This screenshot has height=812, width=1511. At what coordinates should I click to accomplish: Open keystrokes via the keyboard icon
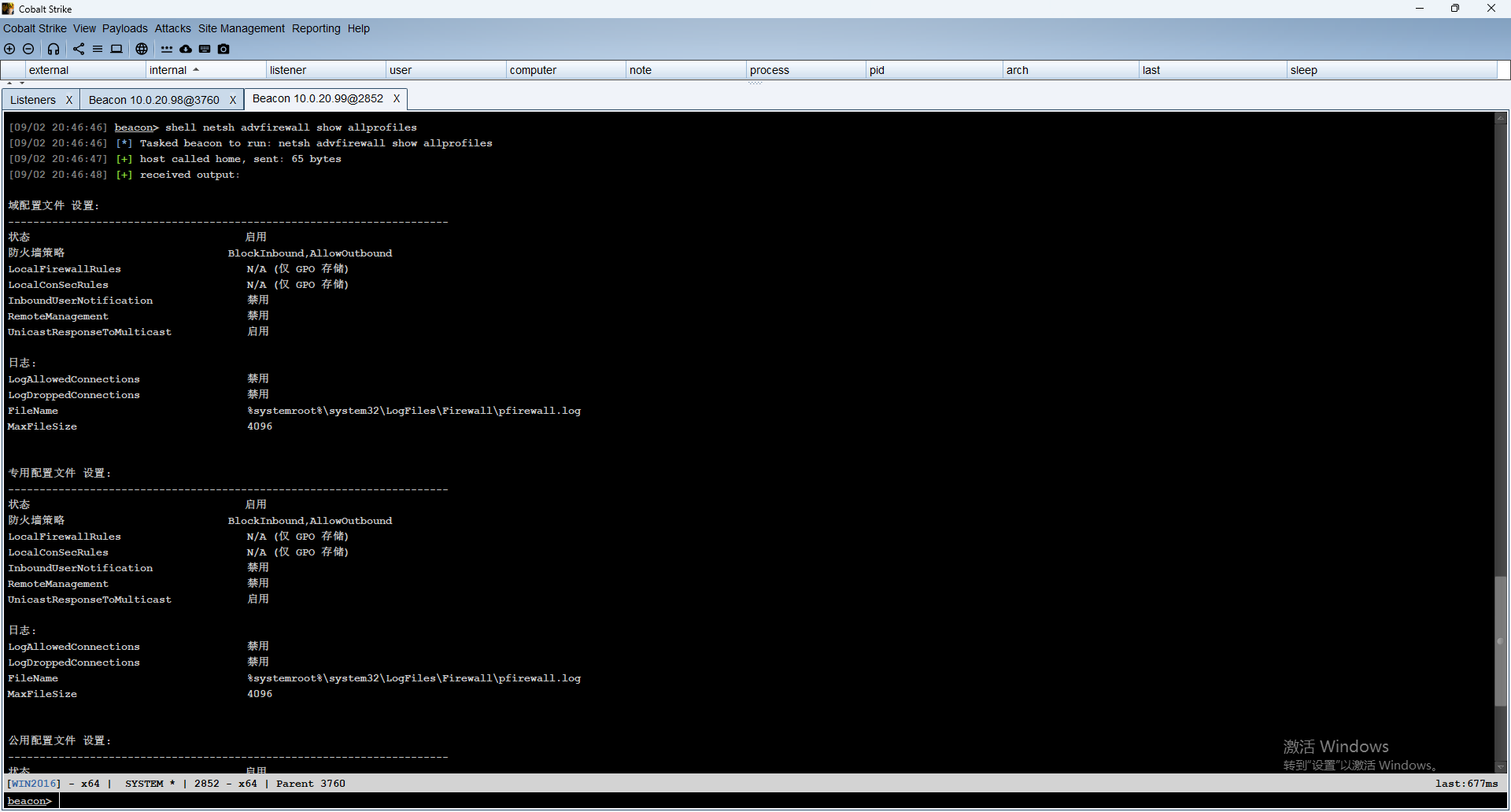pos(205,49)
